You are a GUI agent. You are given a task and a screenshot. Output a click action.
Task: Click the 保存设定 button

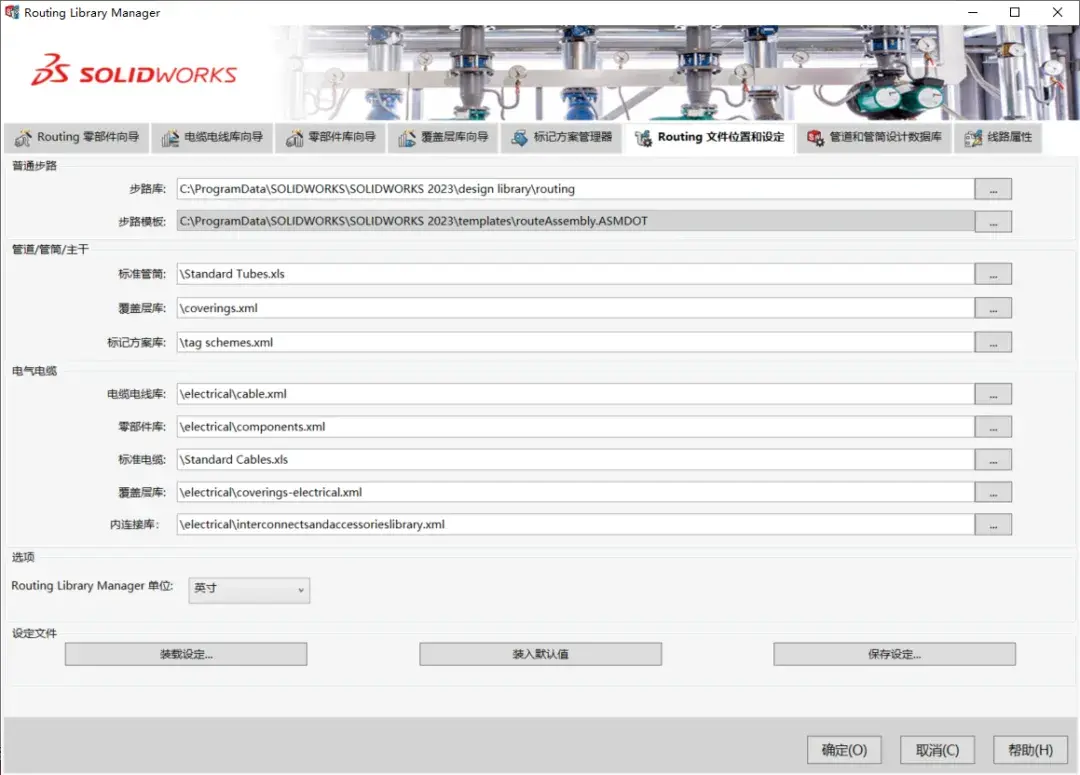click(894, 653)
